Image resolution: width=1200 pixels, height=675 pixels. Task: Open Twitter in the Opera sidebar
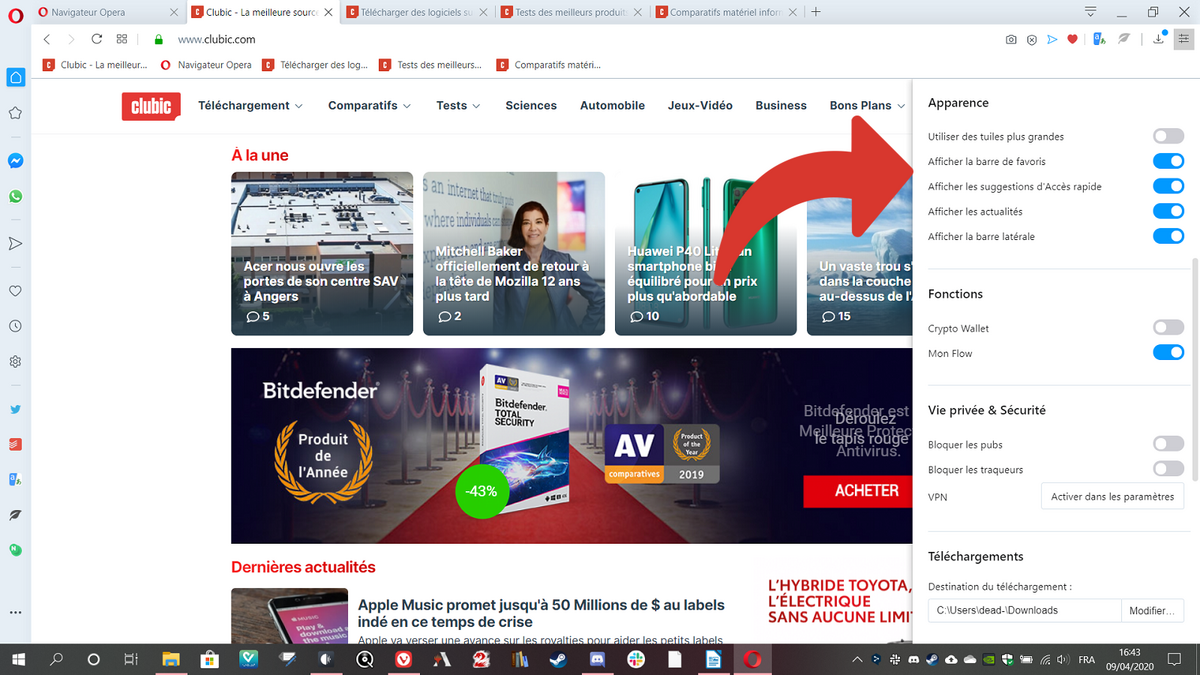tap(16, 409)
